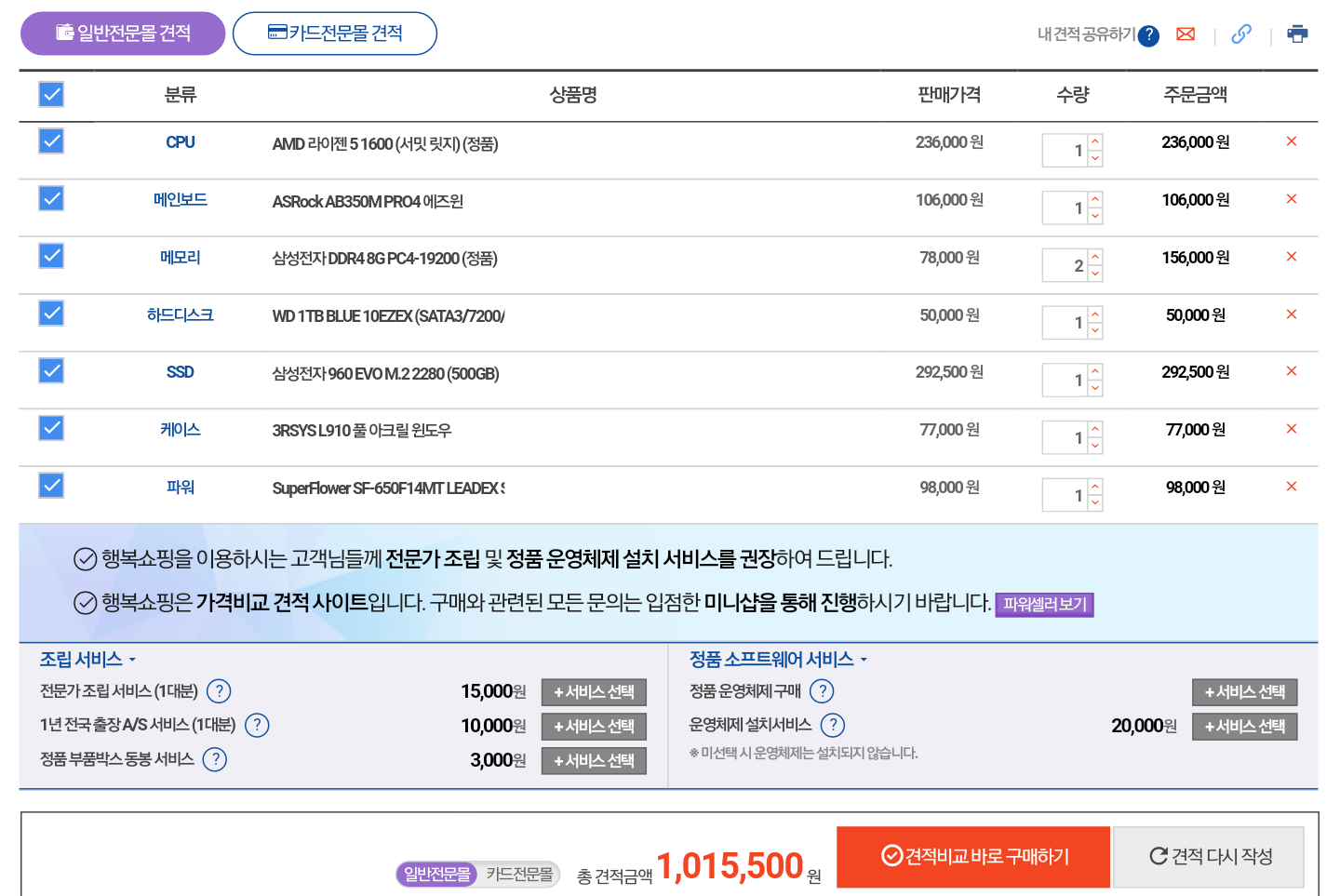Image resolution: width=1340 pixels, height=896 pixels.
Task: Increase CPU quantity with up arrow
Action: tap(1095, 142)
